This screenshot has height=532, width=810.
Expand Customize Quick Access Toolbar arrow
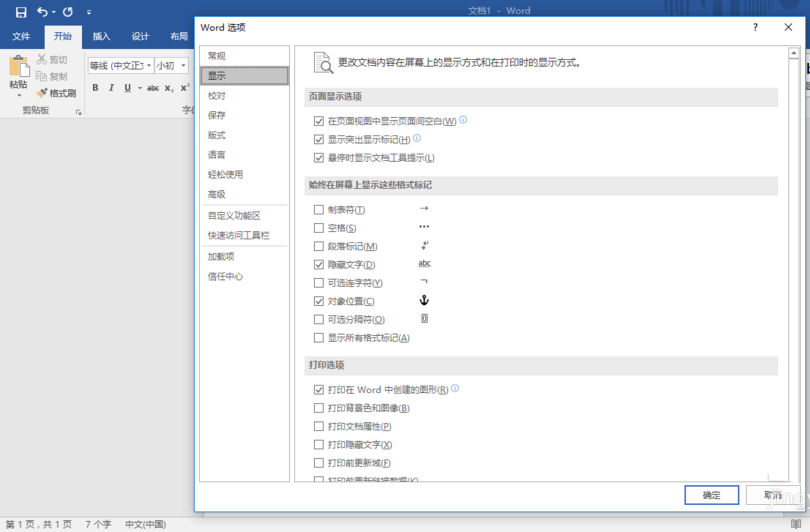(x=89, y=12)
